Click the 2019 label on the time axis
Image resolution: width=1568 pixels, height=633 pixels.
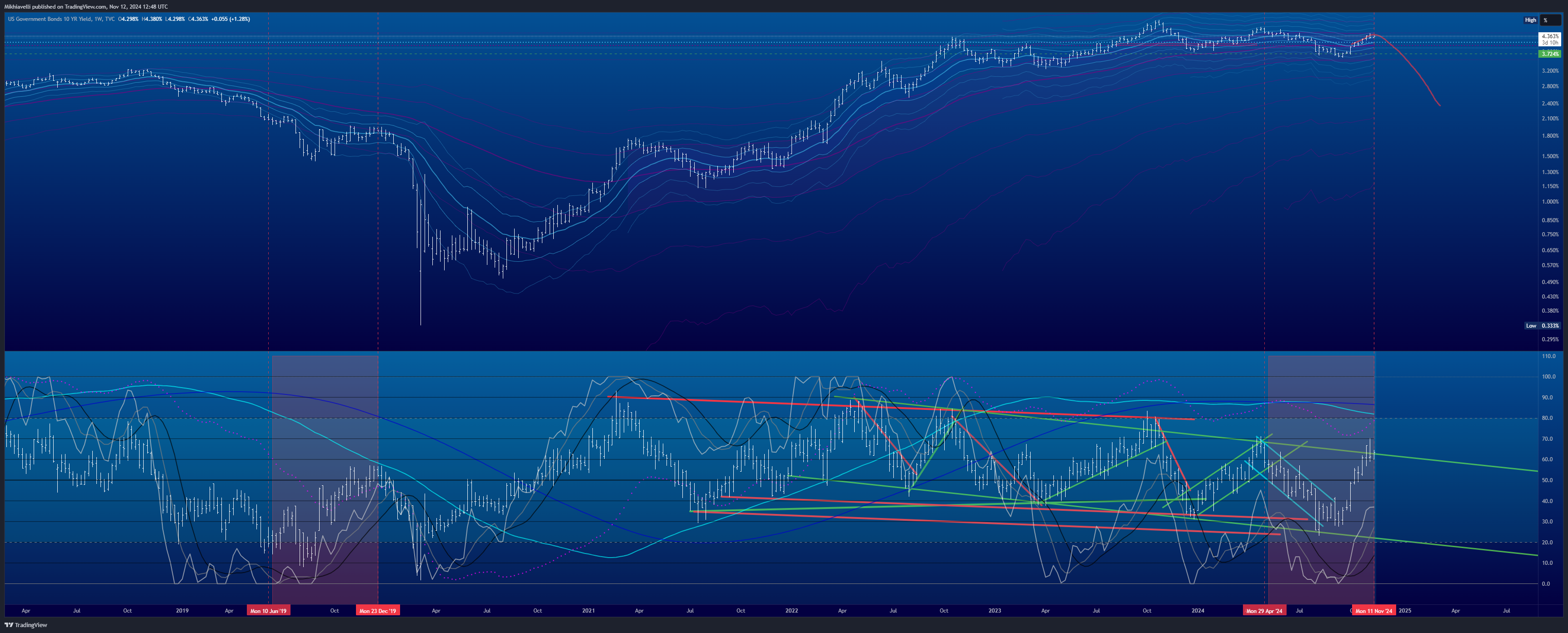tap(182, 610)
